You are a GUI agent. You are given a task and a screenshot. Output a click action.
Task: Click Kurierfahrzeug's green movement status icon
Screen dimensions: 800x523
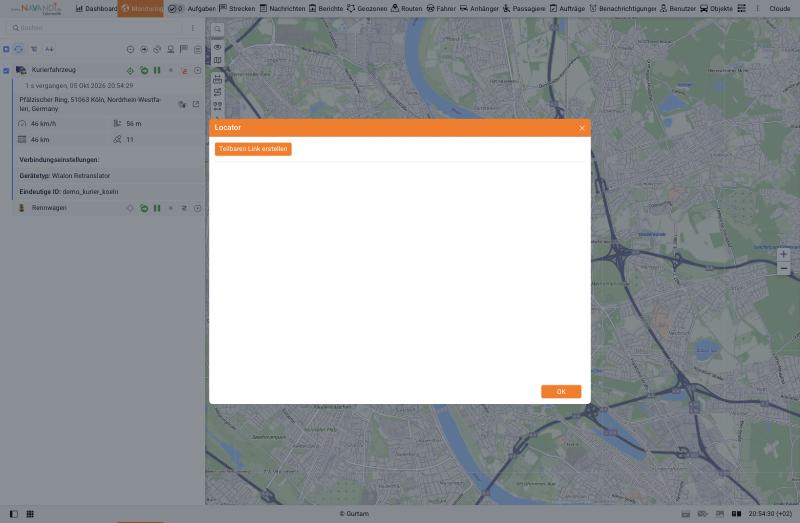coord(144,70)
